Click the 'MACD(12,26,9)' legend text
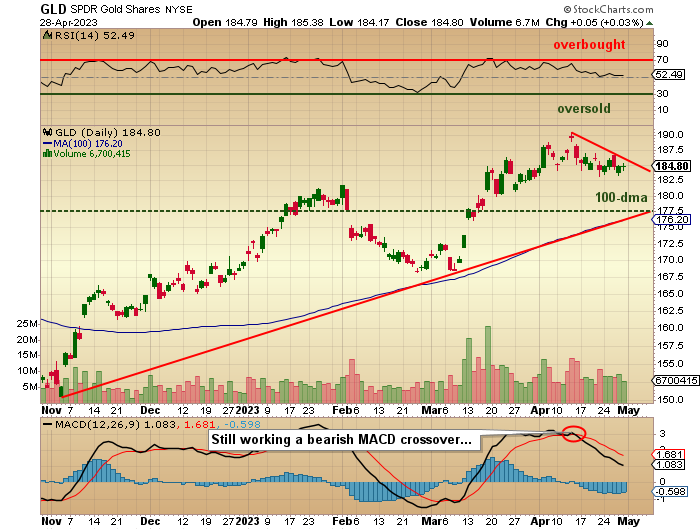 click(97, 424)
